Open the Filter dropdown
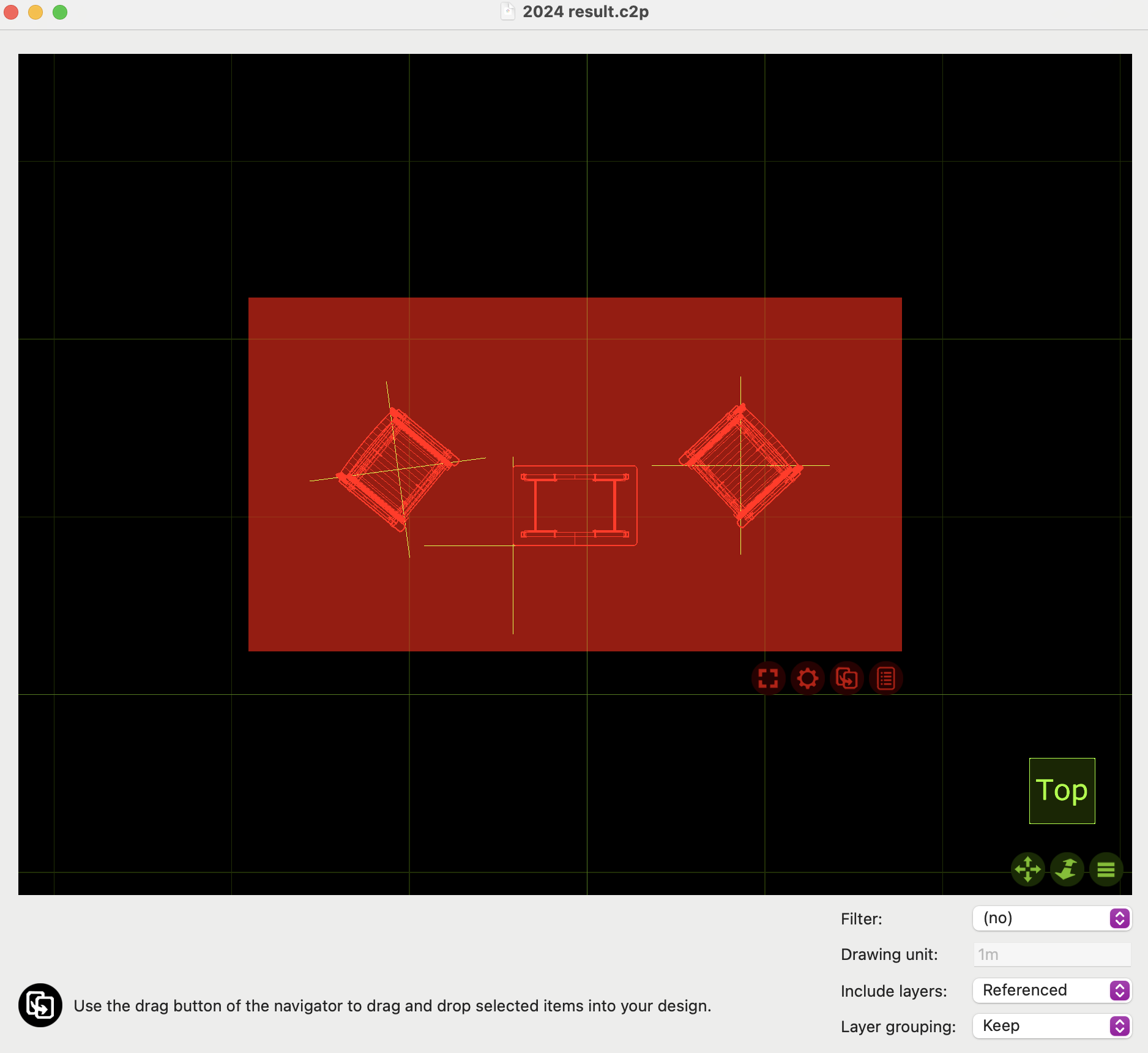 pyautogui.click(x=1051, y=918)
